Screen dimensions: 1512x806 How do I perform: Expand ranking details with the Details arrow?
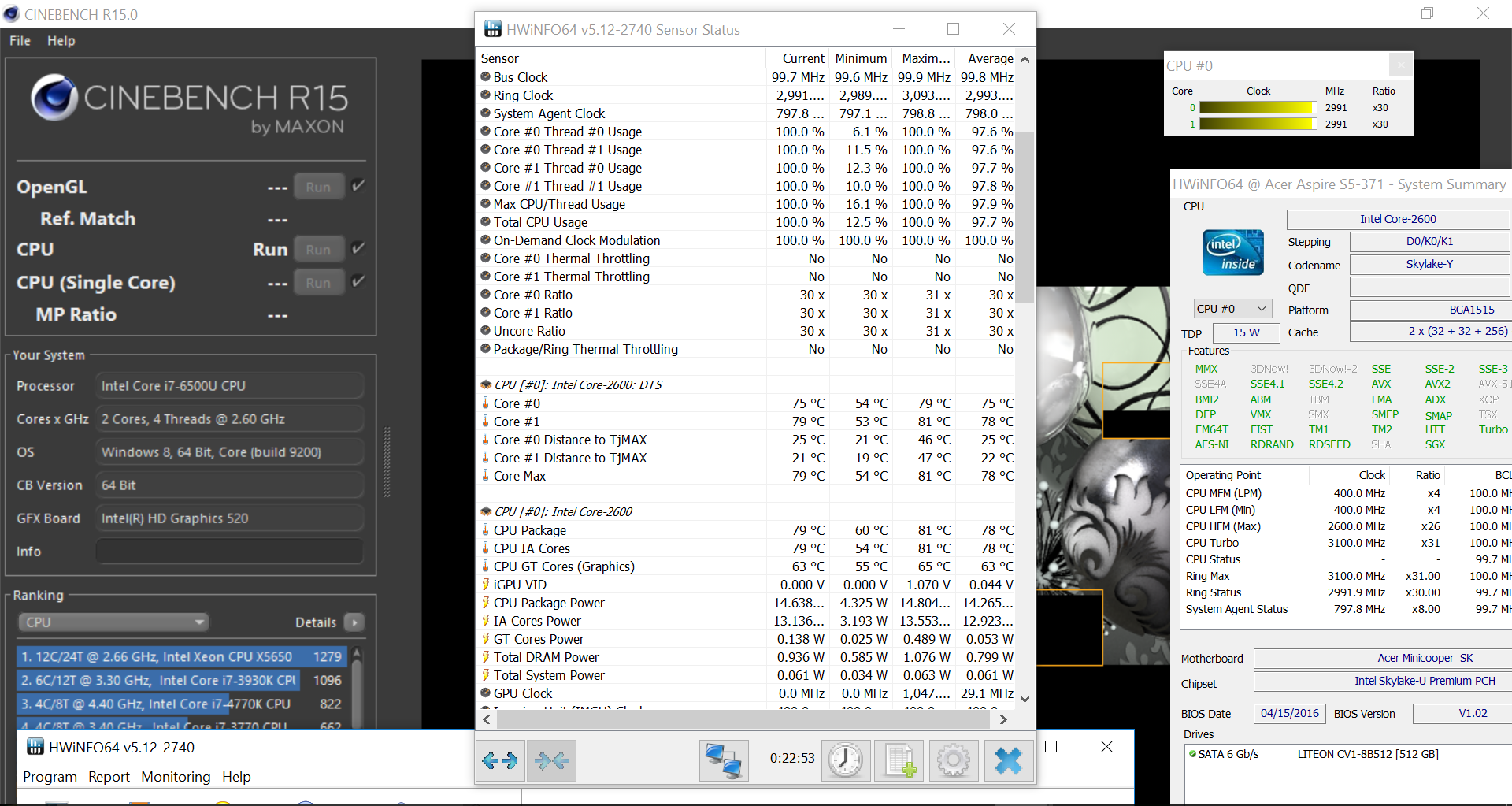(354, 622)
